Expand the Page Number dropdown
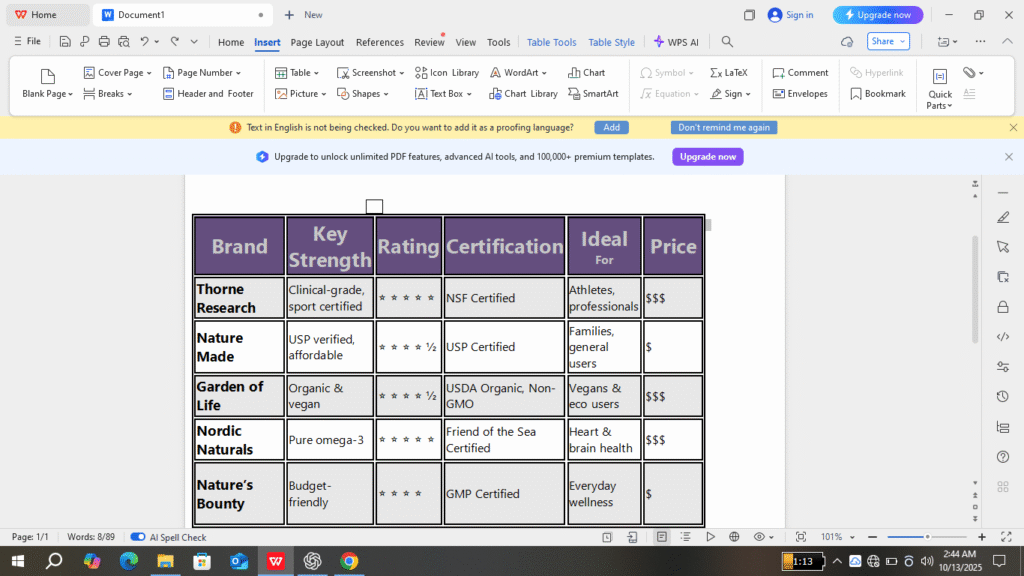The height and width of the screenshot is (576, 1024). pyautogui.click(x=238, y=73)
